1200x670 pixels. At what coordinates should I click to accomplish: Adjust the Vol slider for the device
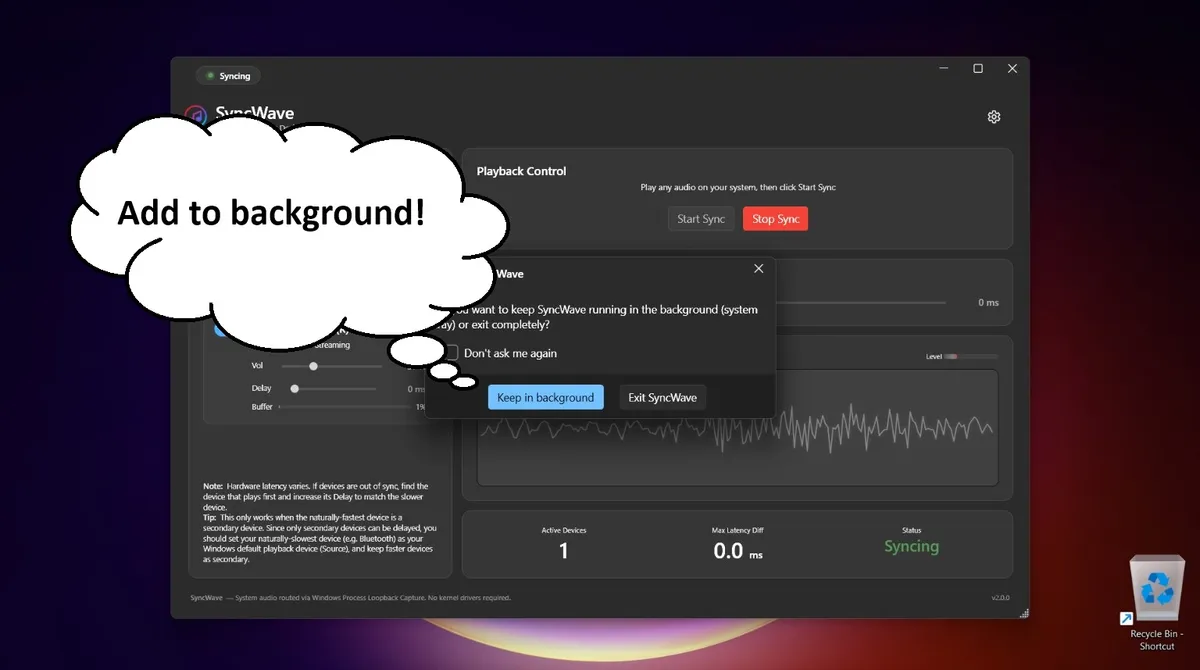[x=331, y=366]
